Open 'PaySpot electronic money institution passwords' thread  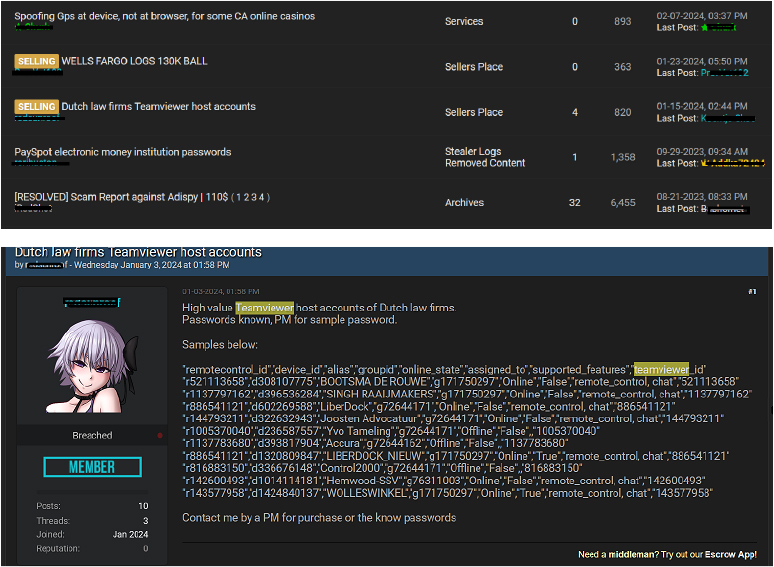click(x=122, y=152)
